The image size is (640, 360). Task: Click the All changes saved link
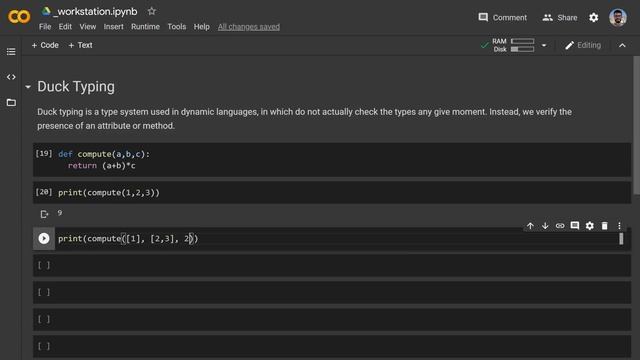click(x=249, y=27)
